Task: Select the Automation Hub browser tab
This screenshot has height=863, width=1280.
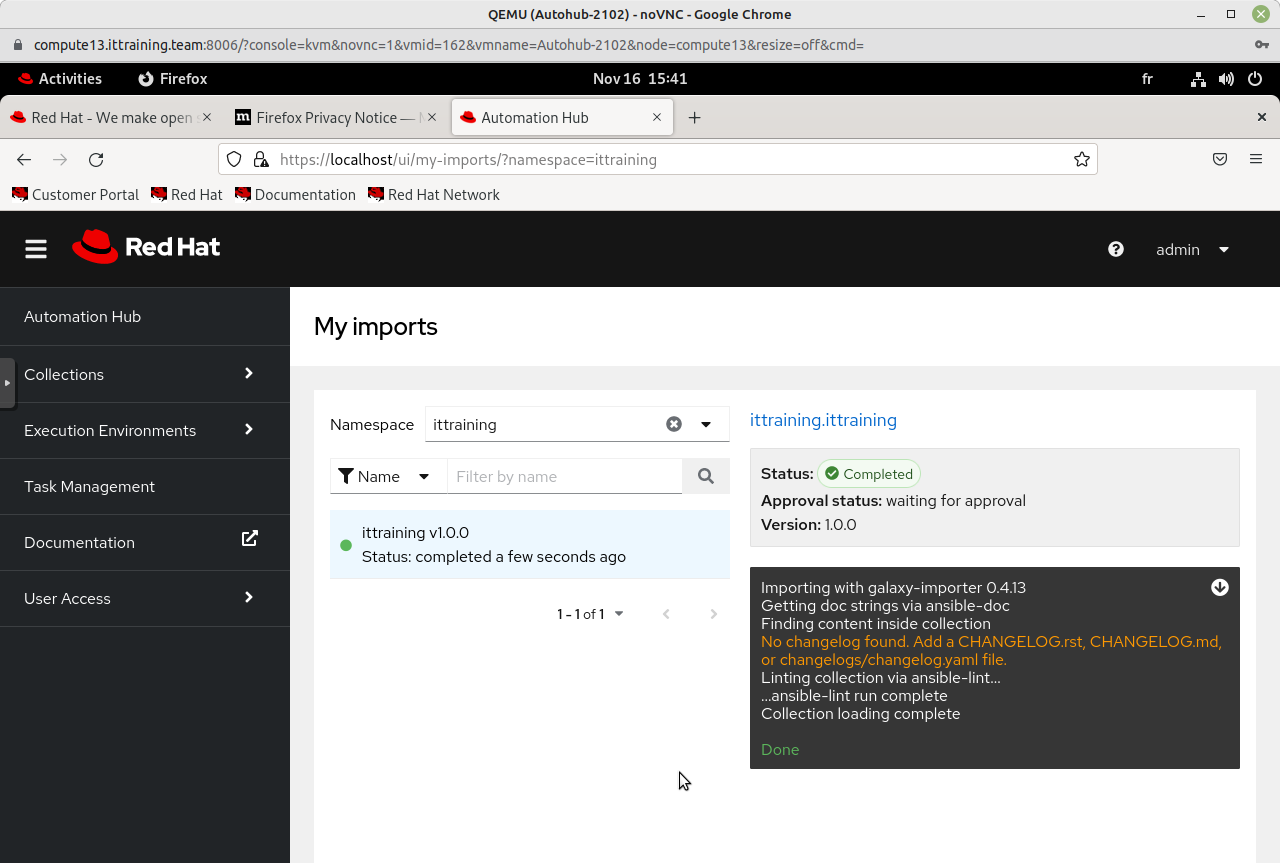Action: [562, 117]
